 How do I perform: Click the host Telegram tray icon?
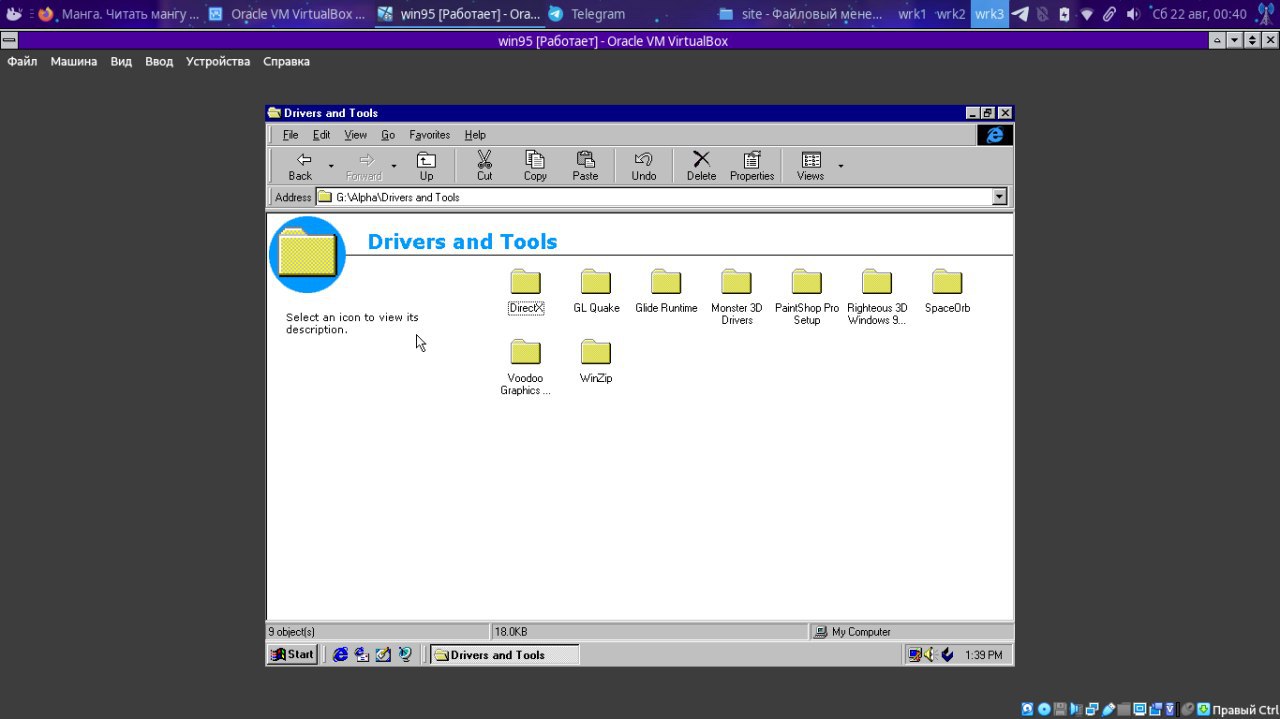(1020, 14)
